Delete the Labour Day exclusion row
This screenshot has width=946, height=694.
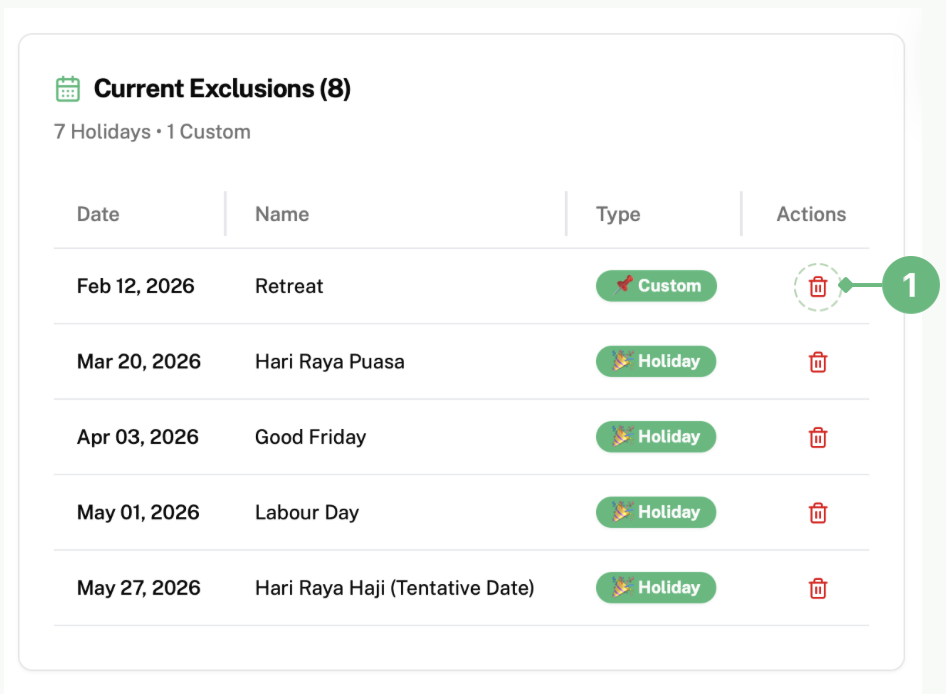(818, 513)
